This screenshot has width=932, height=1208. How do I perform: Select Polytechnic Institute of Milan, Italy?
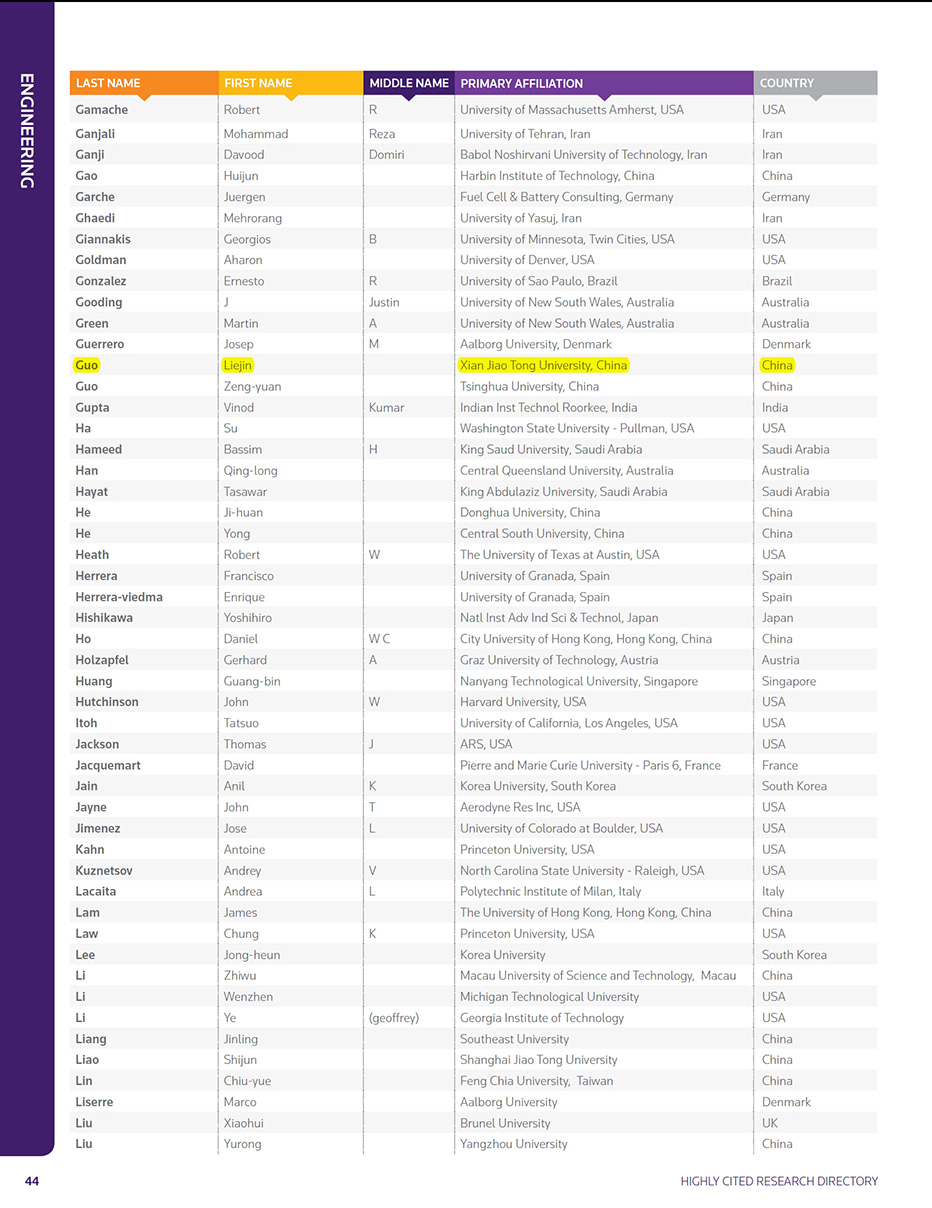pos(550,891)
